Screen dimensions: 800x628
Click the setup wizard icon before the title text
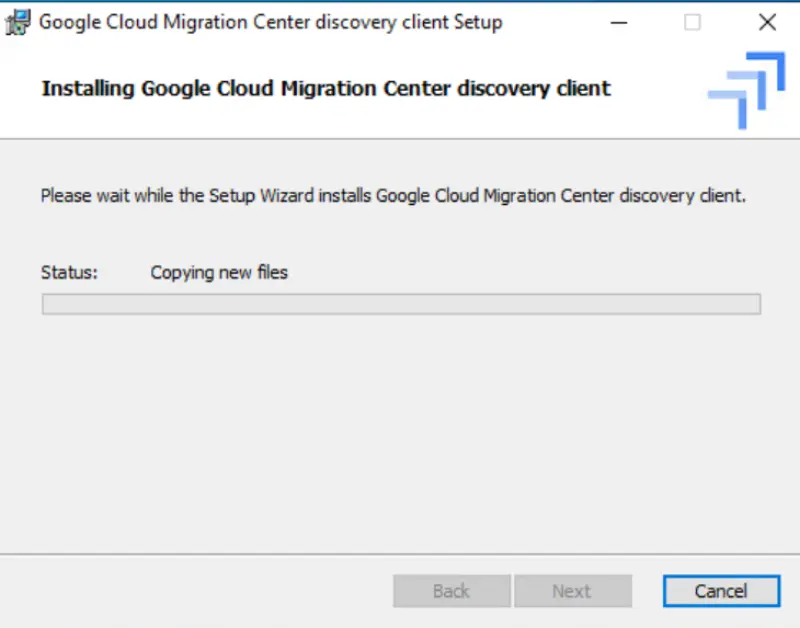17,21
